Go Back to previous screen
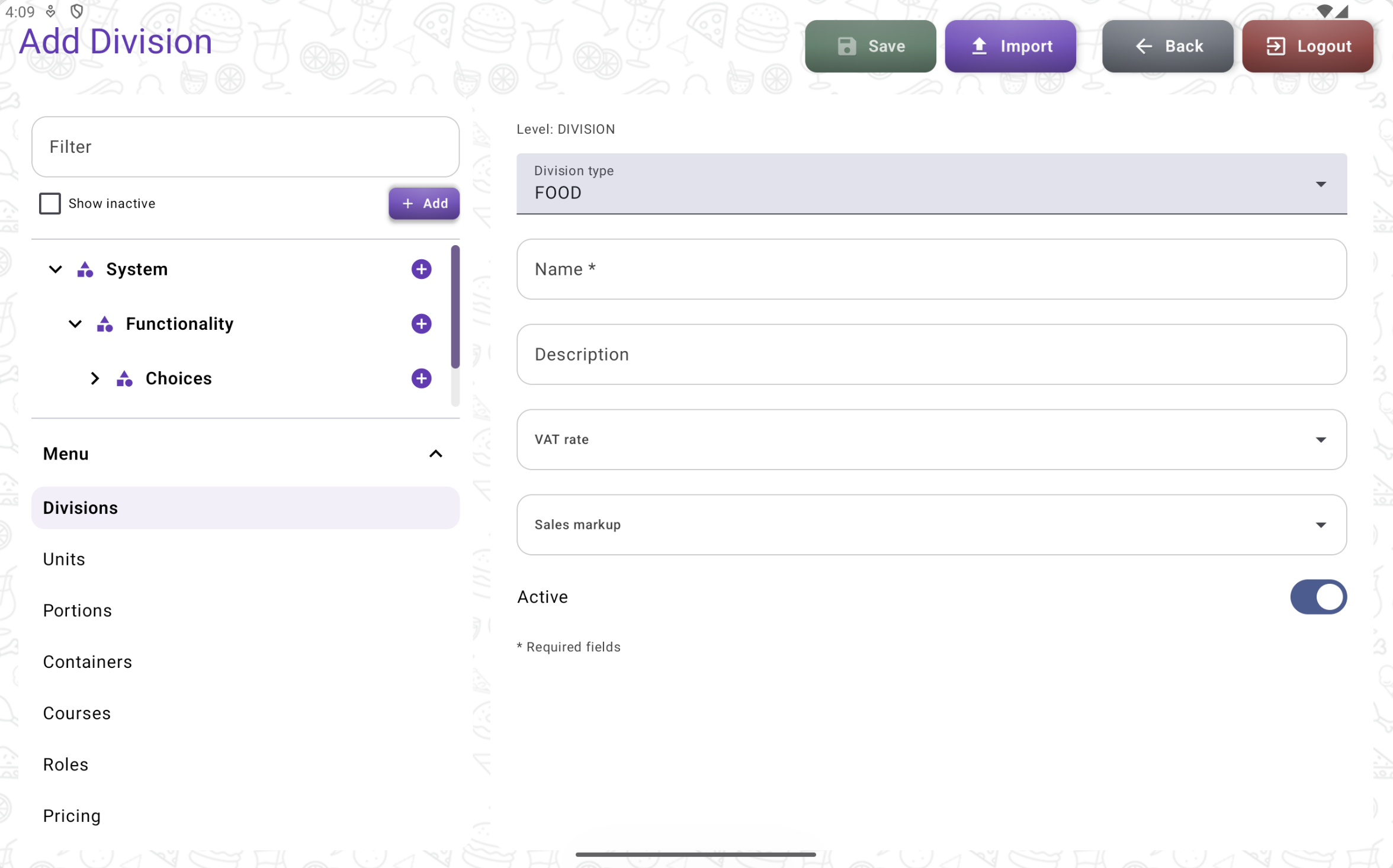 click(1167, 46)
